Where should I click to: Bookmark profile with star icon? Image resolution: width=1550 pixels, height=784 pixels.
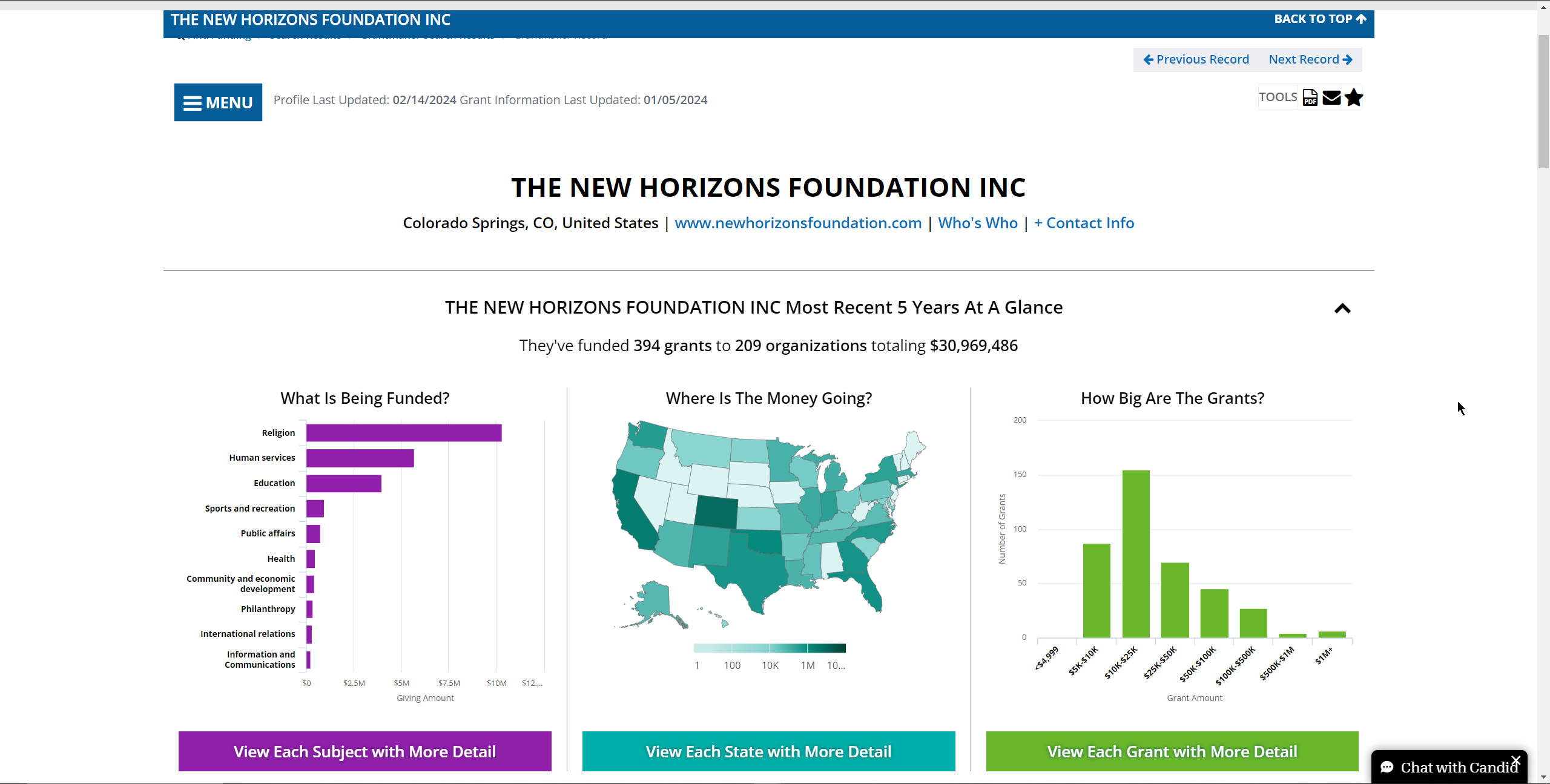(x=1354, y=97)
